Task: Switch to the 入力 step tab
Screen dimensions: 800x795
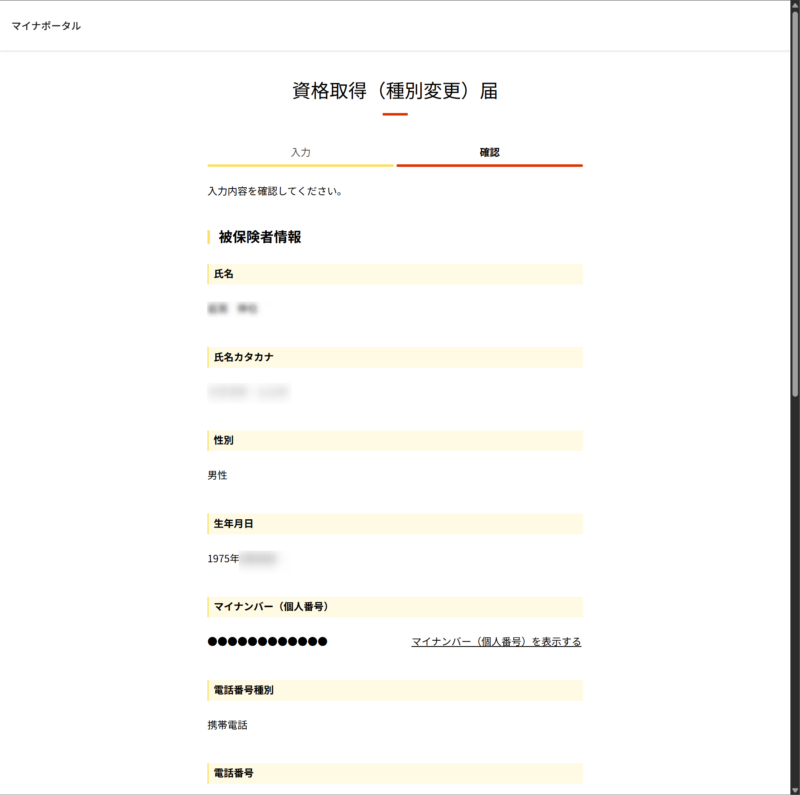Action: [301, 153]
